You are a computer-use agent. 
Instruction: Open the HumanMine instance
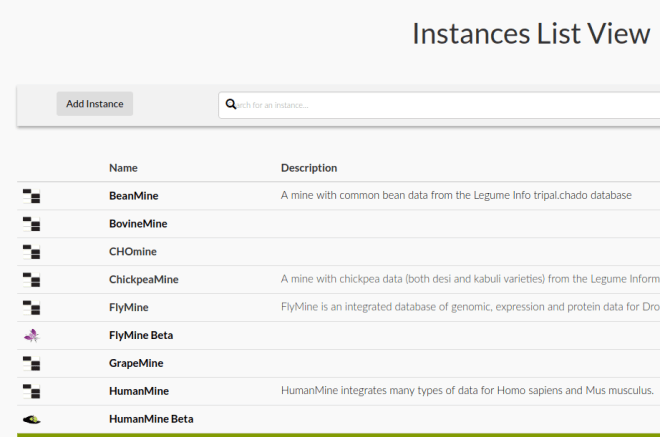pos(139,391)
